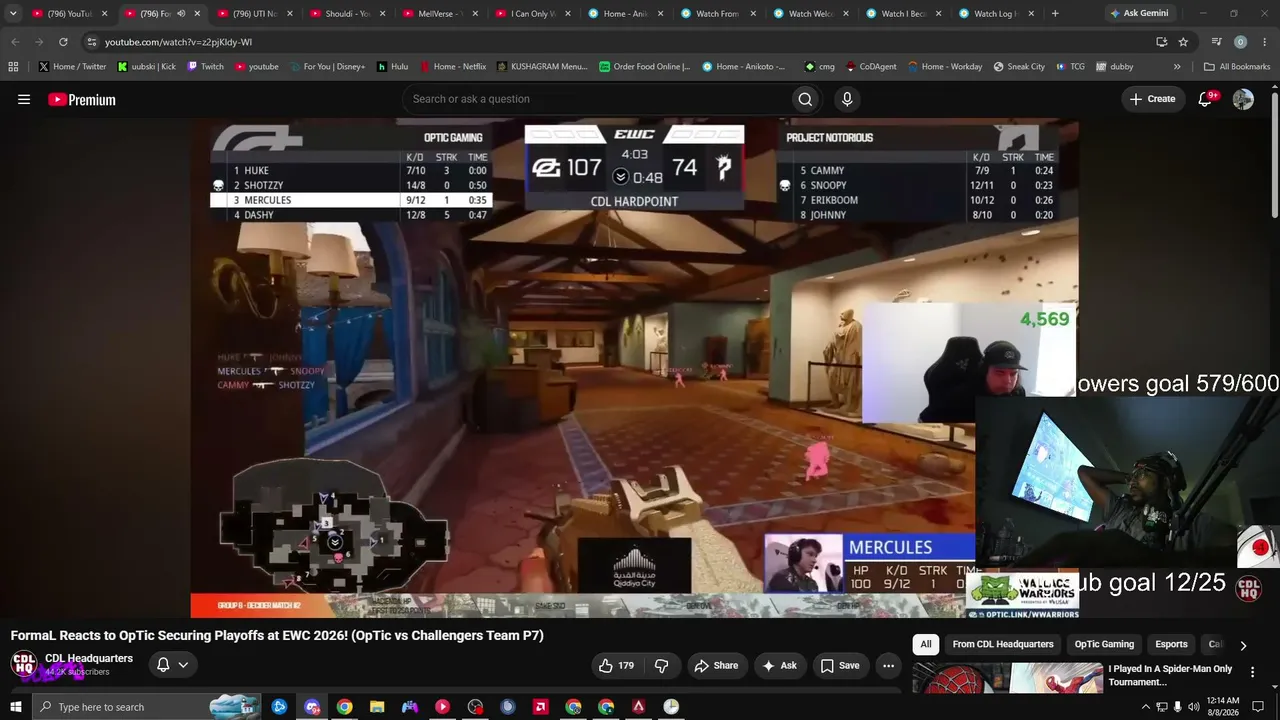
Task: Open Chrome apps grid in bookmarks bar
Action: coord(13,67)
